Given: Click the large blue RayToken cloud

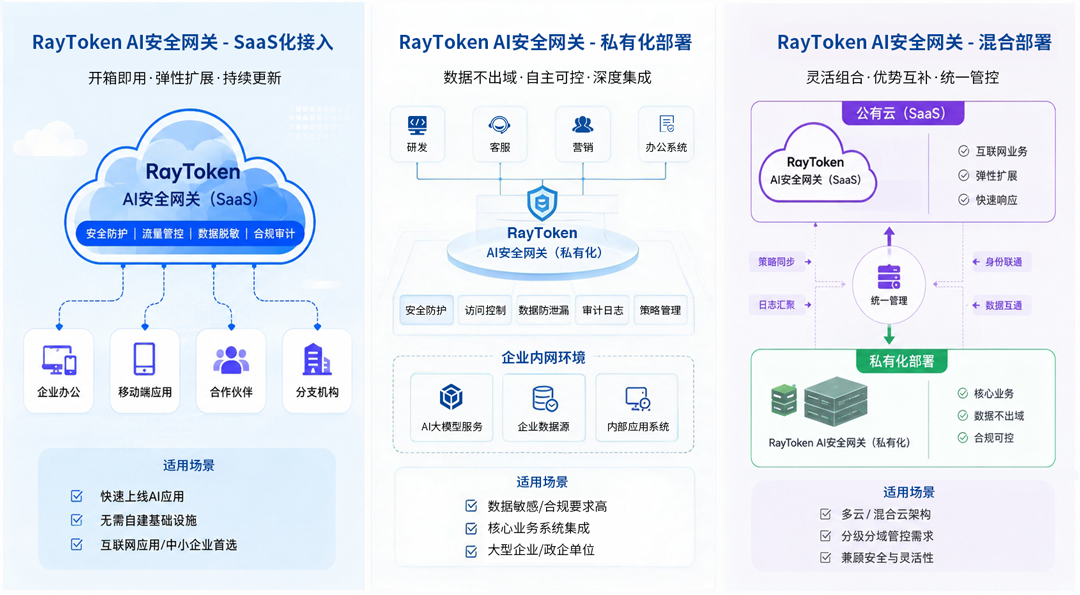Looking at the screenshot, I should pos(189,187).
